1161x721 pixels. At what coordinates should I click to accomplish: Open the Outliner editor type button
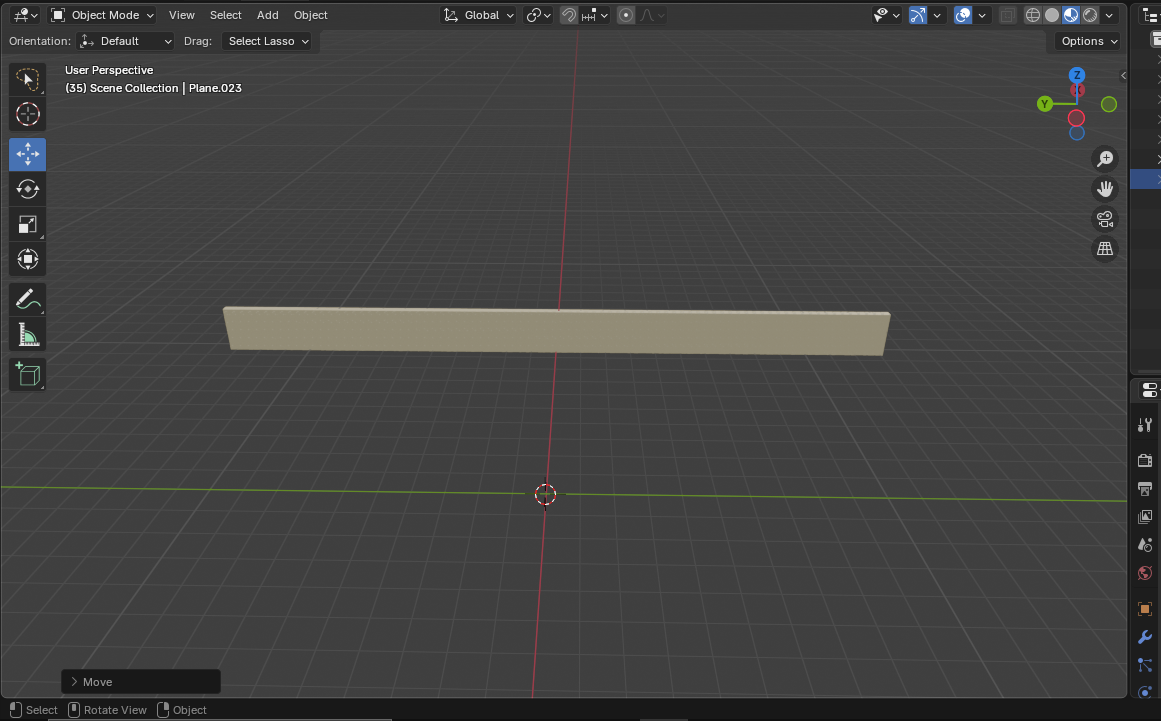[x=1149, y=15]
